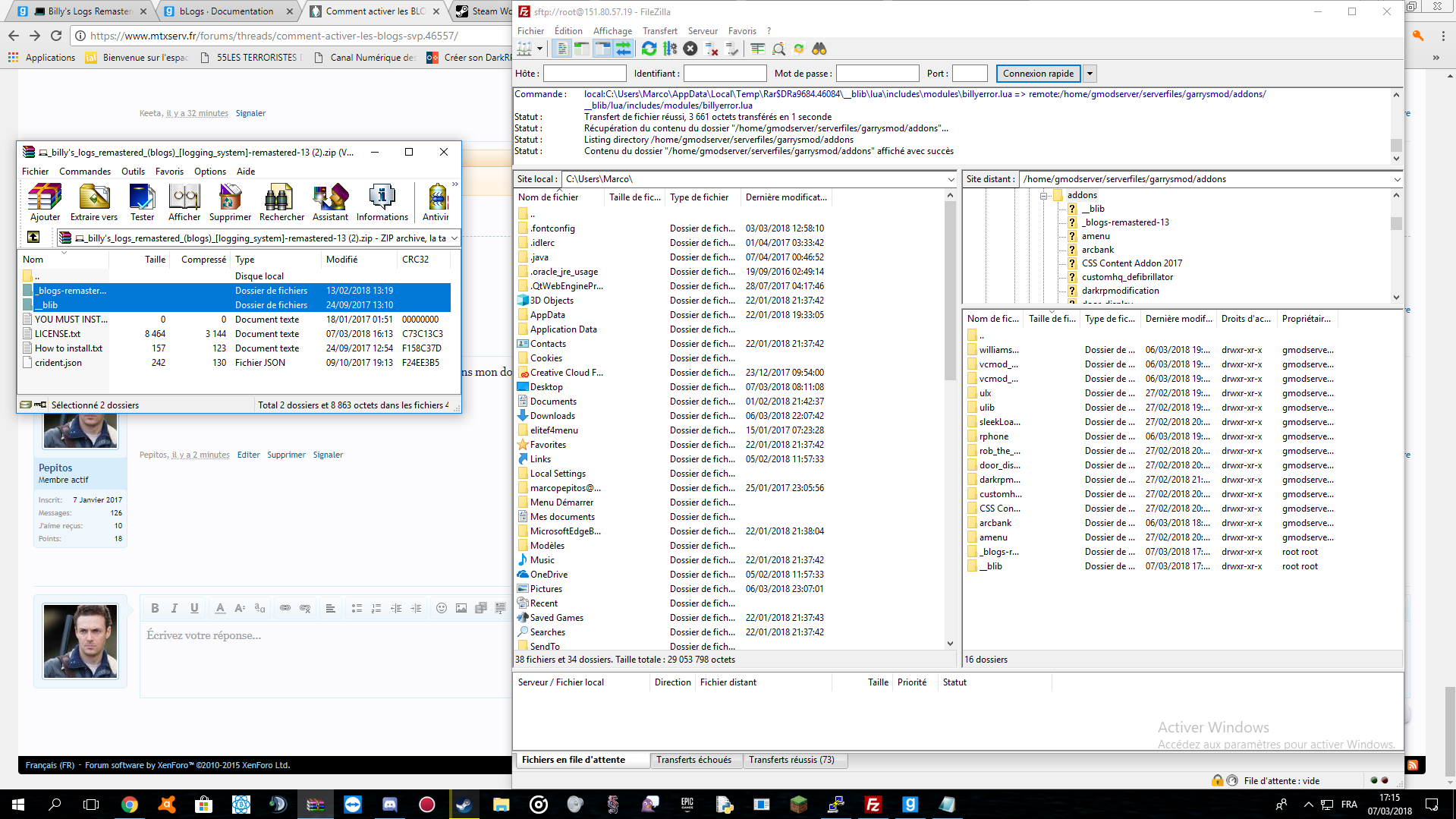
Task: Show hidden WinRAR toolbar items chevron
Action: [455, 184]
